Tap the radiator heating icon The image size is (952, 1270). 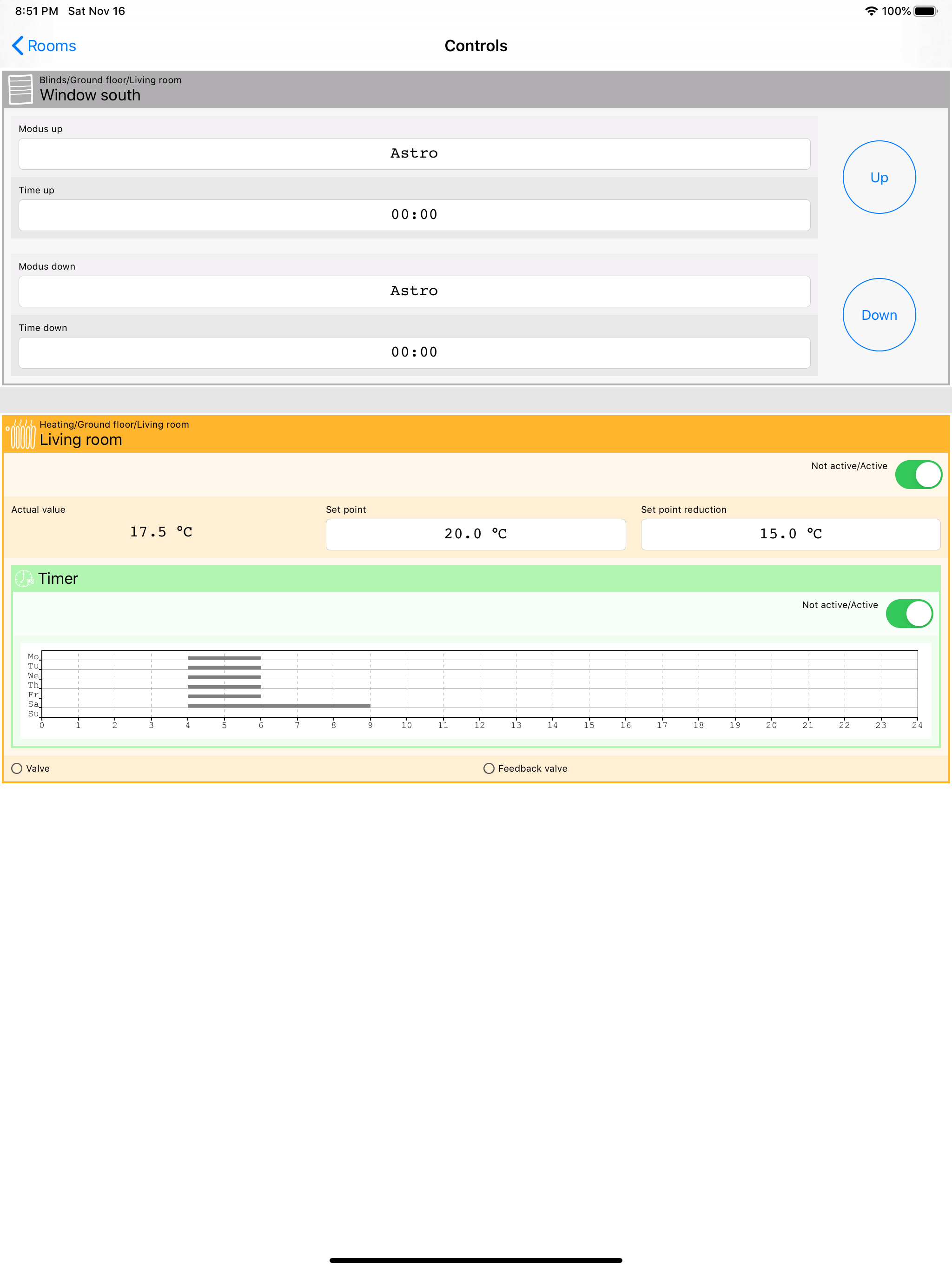pyautogui.click(x=20, y=434)
